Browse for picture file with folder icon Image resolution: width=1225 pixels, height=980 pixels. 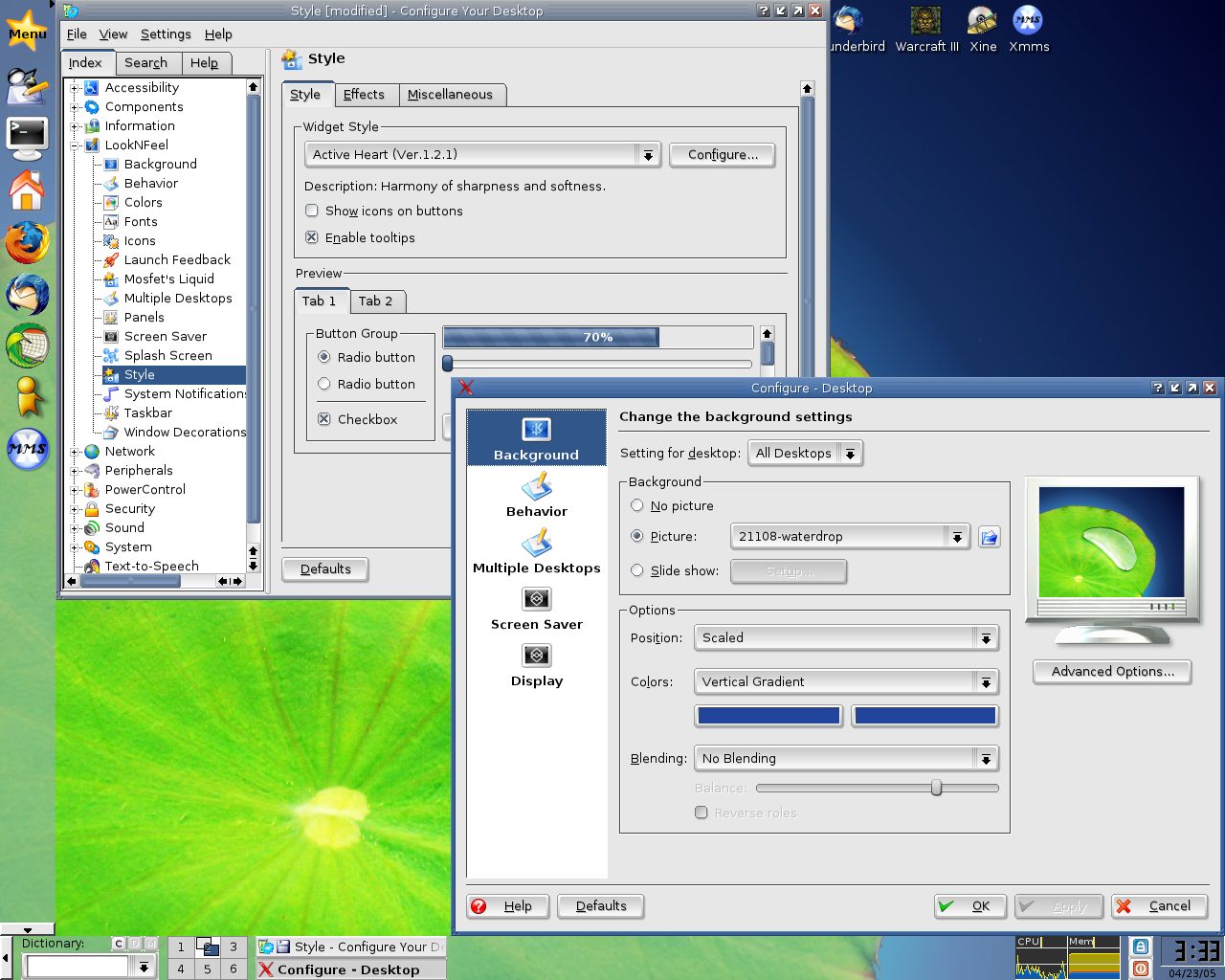(990, 537)
